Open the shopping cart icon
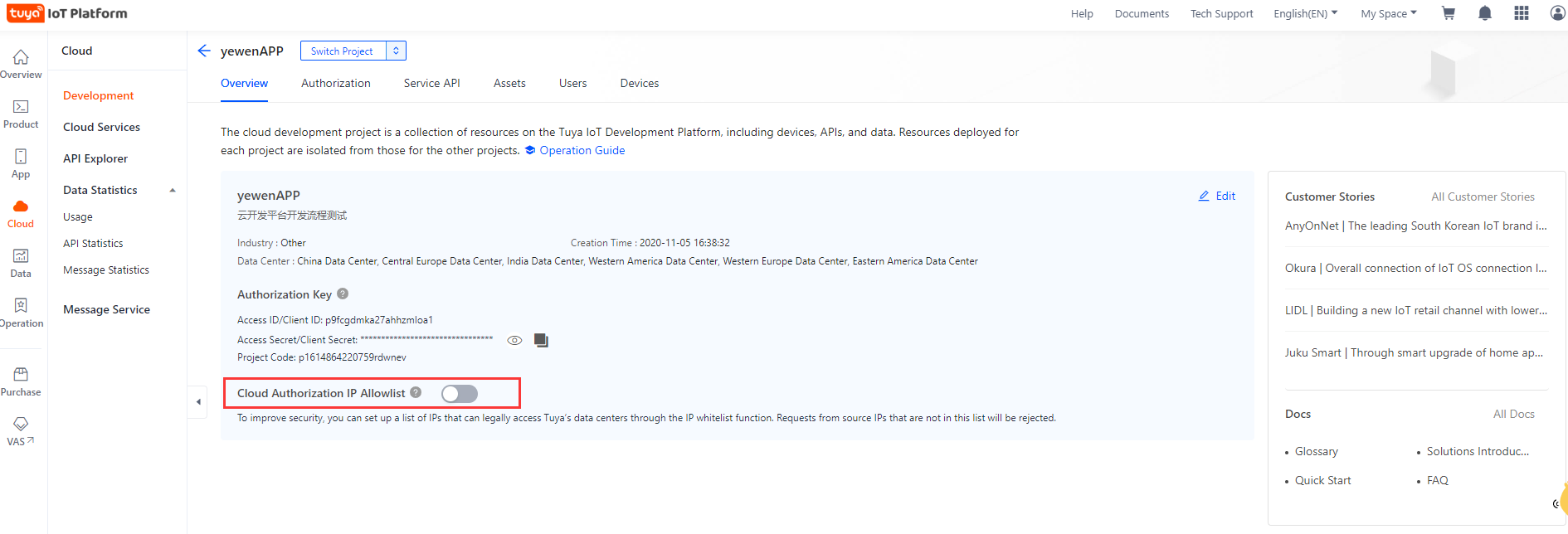Viewport: 1568px width, 534px height. click(x=1449, y=13)
